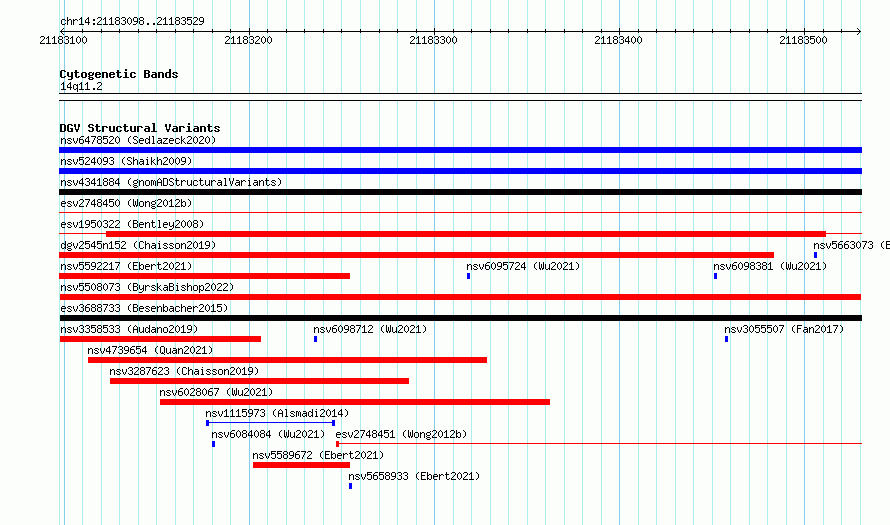Open nsv3055507 (Fan2017) label

(x=784, y=329)
